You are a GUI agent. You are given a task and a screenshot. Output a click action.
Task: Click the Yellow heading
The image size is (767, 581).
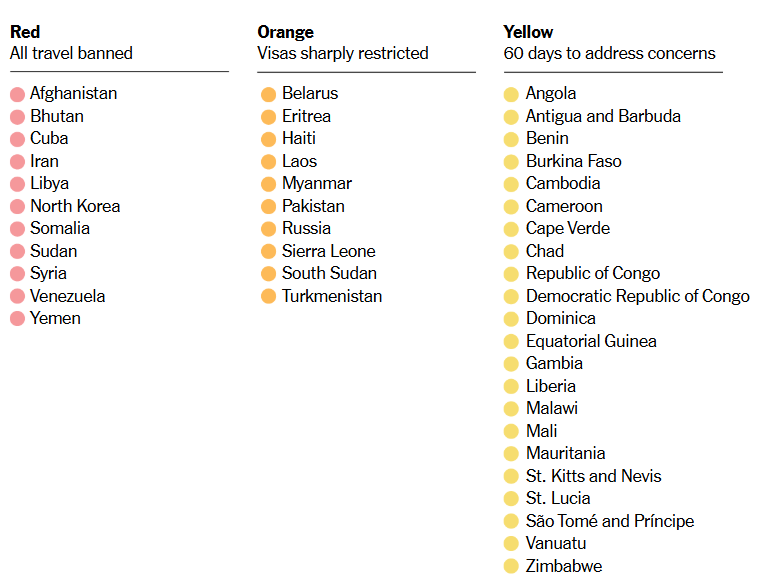click(x=528, y=32)
